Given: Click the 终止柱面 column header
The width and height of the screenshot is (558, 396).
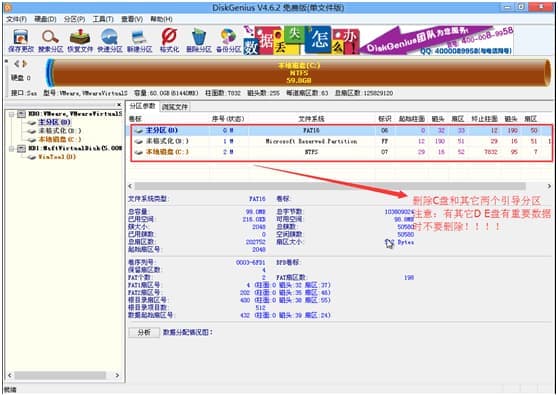Looking at the screenshot, I should point(484,119).
